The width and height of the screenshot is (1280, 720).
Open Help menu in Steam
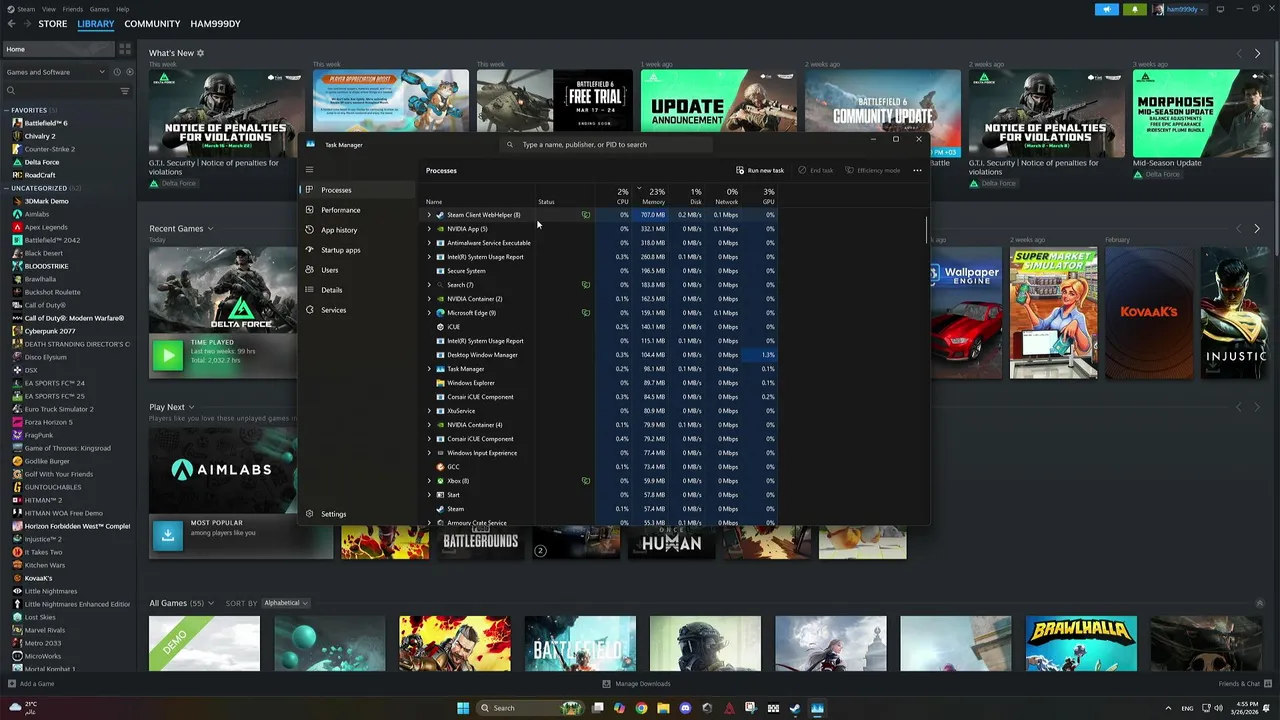pos(122,9)
